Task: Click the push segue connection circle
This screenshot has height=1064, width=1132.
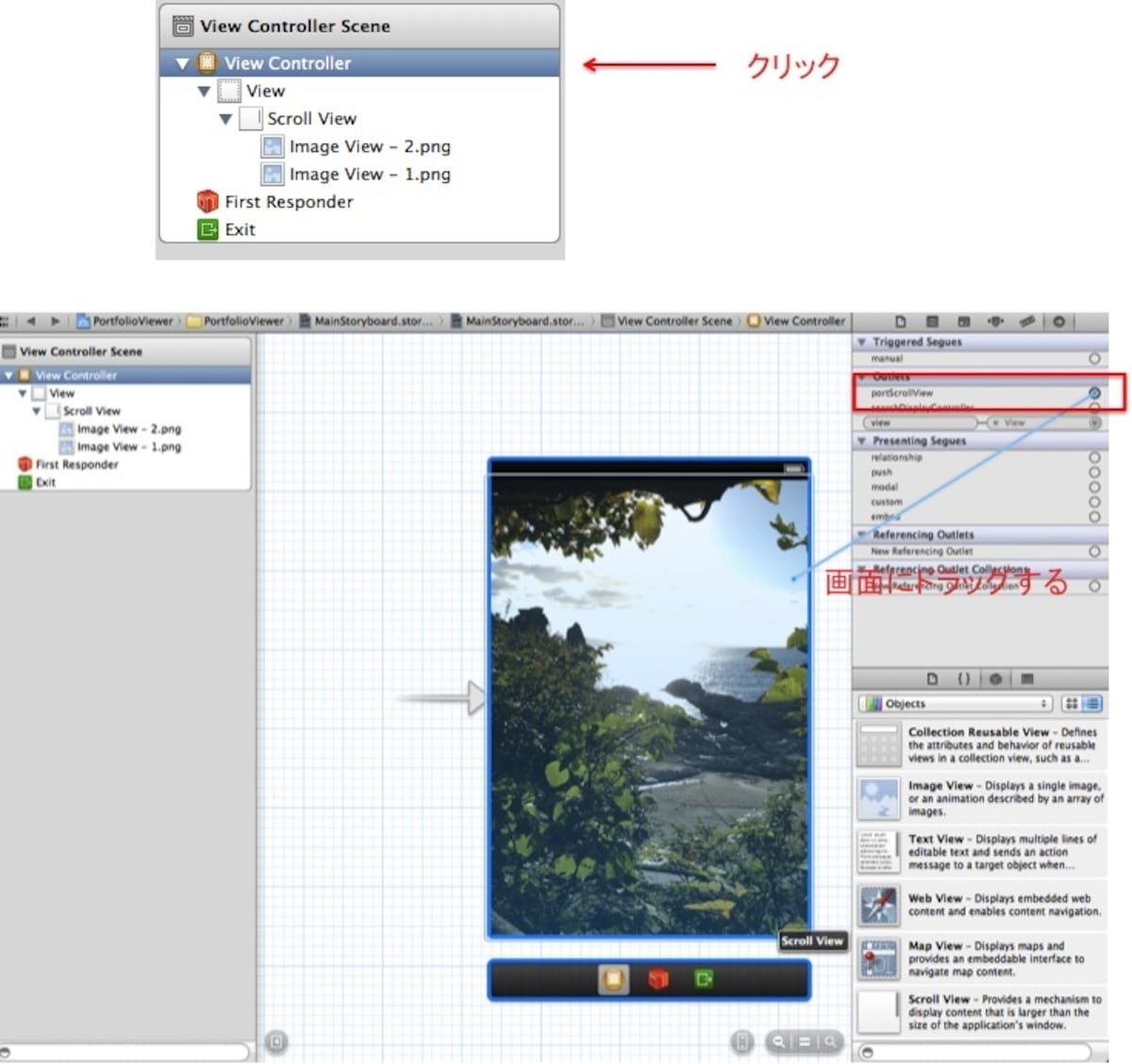Action: tap(1094, 472)
